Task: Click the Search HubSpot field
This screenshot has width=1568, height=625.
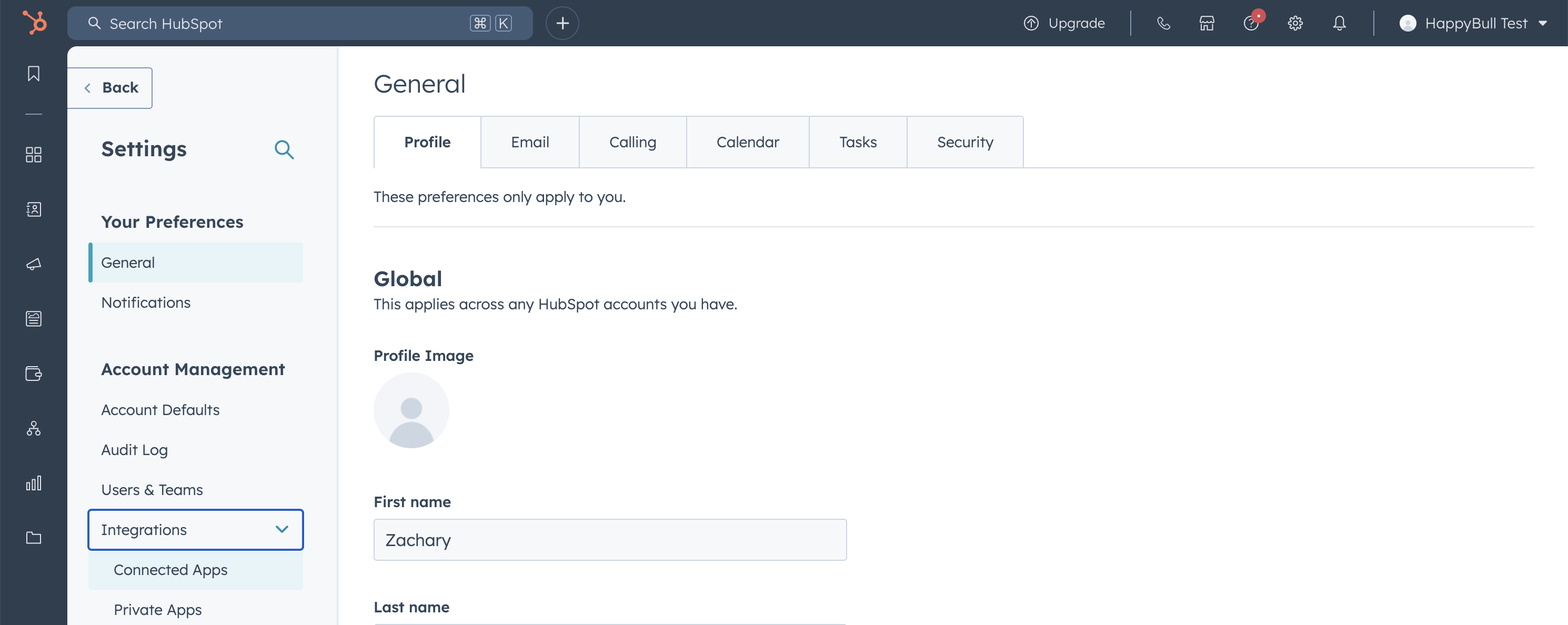Action: [x=300, y=23]
